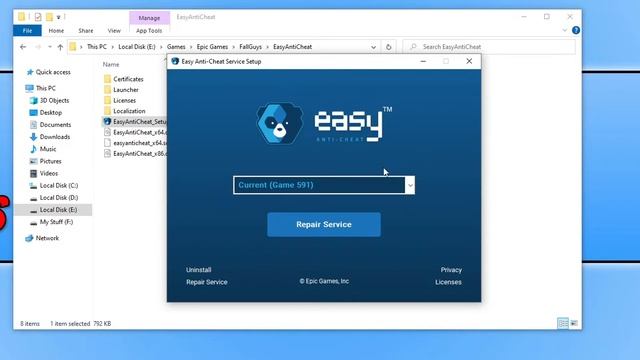
Task: Refresh the EasyAntiCheat folder
Action: (x=389, y=47)
